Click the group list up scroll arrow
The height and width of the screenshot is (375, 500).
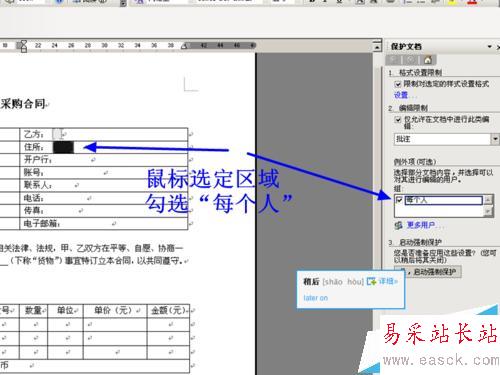(488, 200)
